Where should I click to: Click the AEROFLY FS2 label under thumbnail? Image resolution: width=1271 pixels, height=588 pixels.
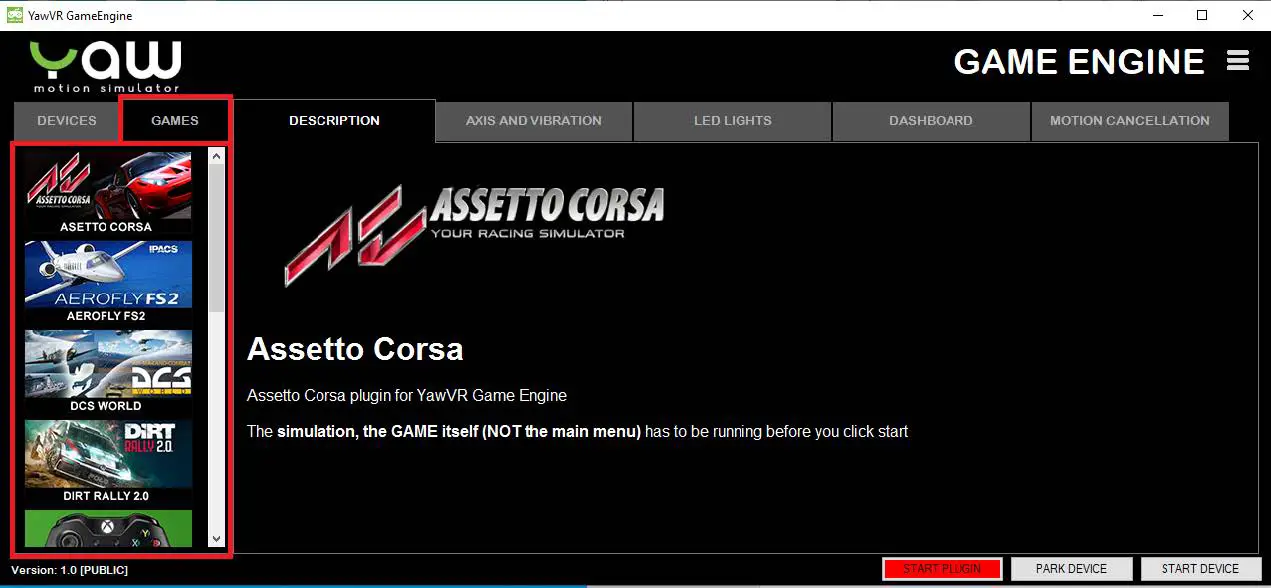click(107, 316)
